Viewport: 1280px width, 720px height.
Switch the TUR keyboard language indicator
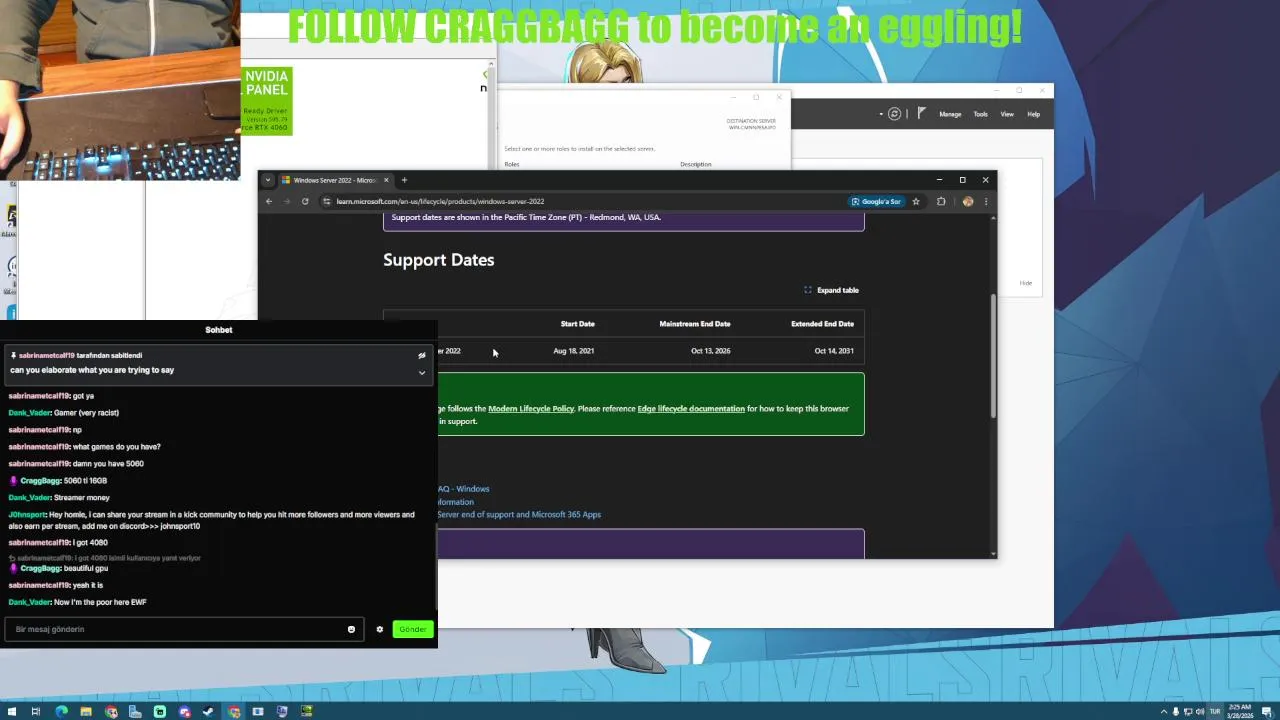[1215, 712]
